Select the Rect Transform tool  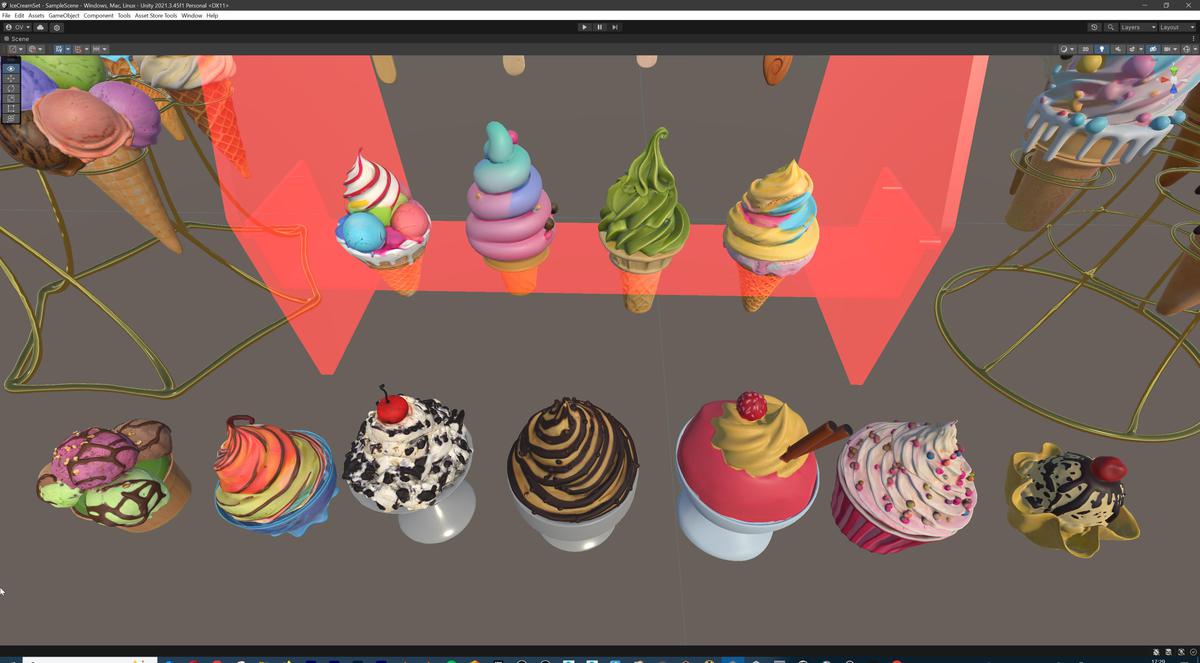click(x=9, y=108)
